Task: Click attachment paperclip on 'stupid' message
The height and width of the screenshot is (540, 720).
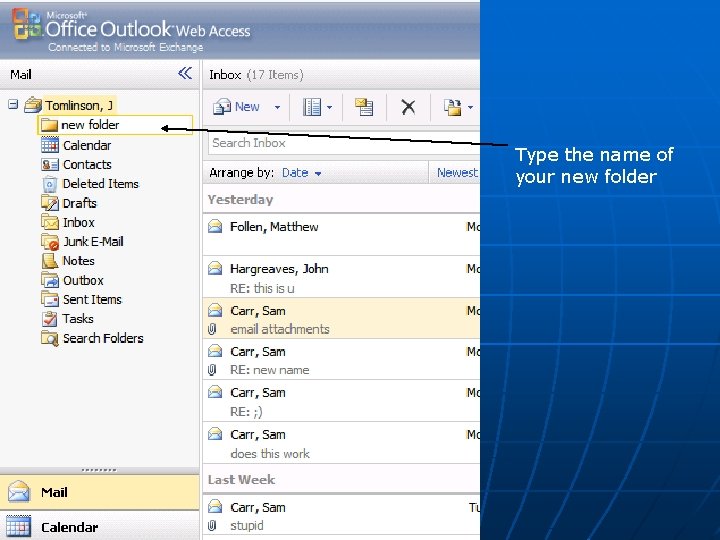Action: click(x=212, y=525)
